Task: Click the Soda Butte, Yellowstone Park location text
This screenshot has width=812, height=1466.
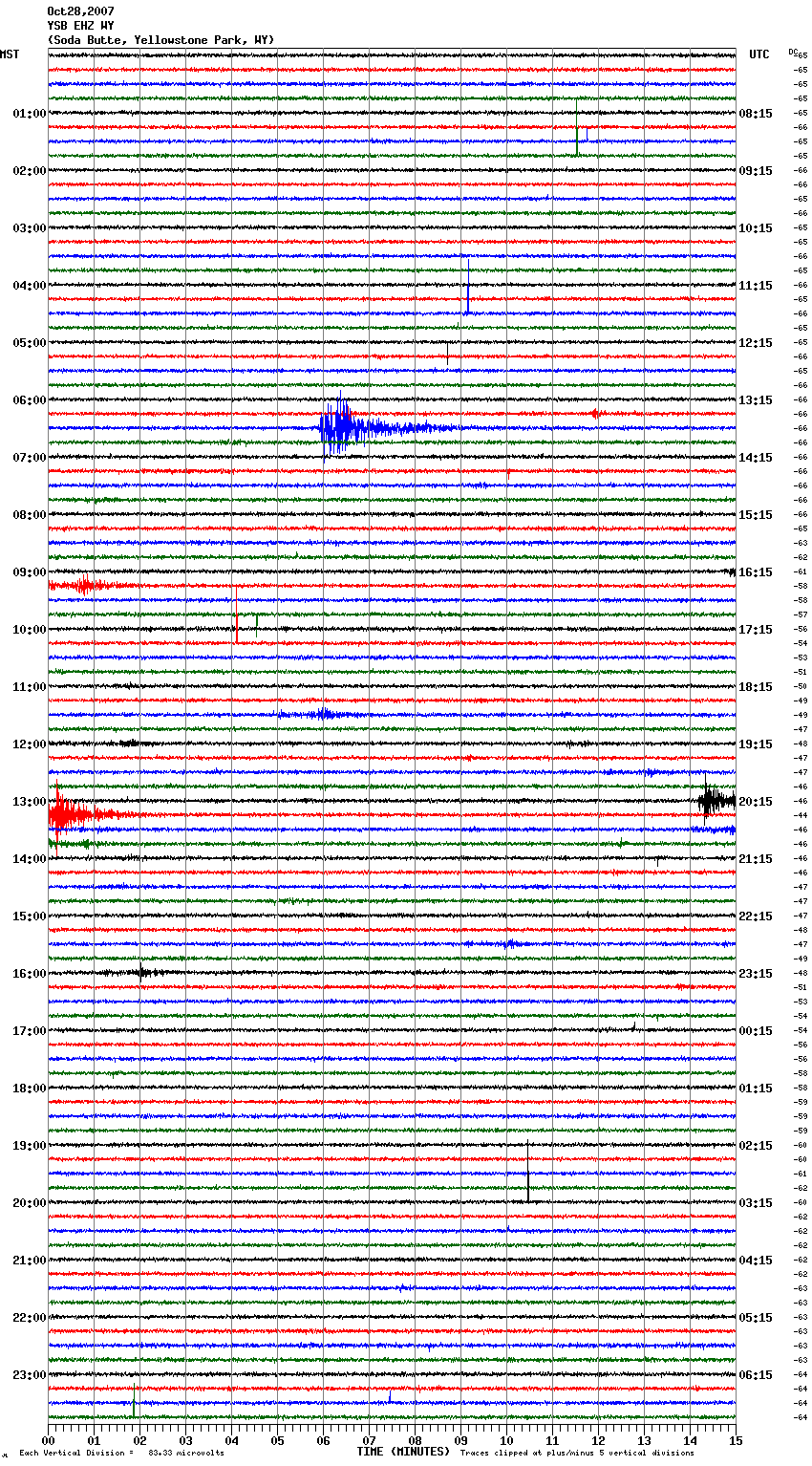Action: point(160,40)
